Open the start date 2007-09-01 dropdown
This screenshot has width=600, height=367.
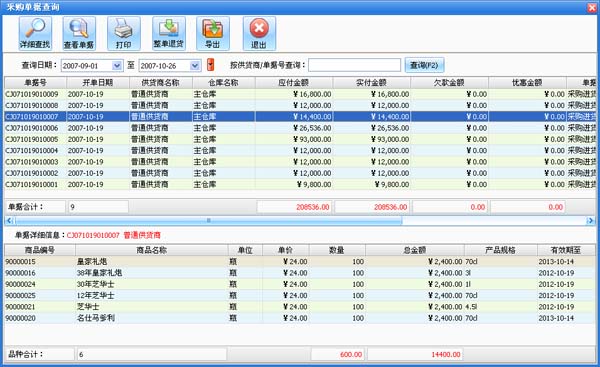tap(117, 66)
